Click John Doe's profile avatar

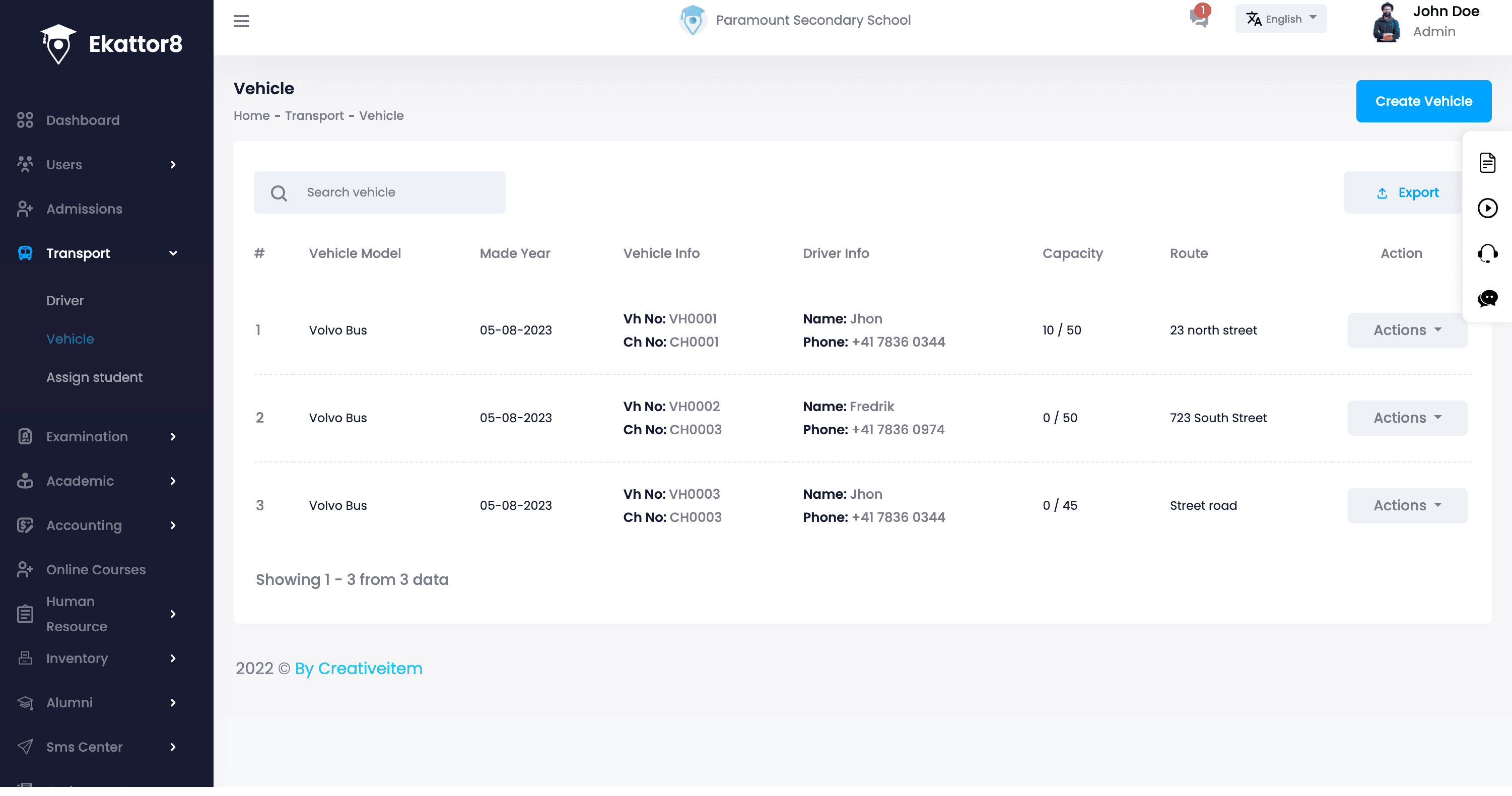(x=1387, y=22)
